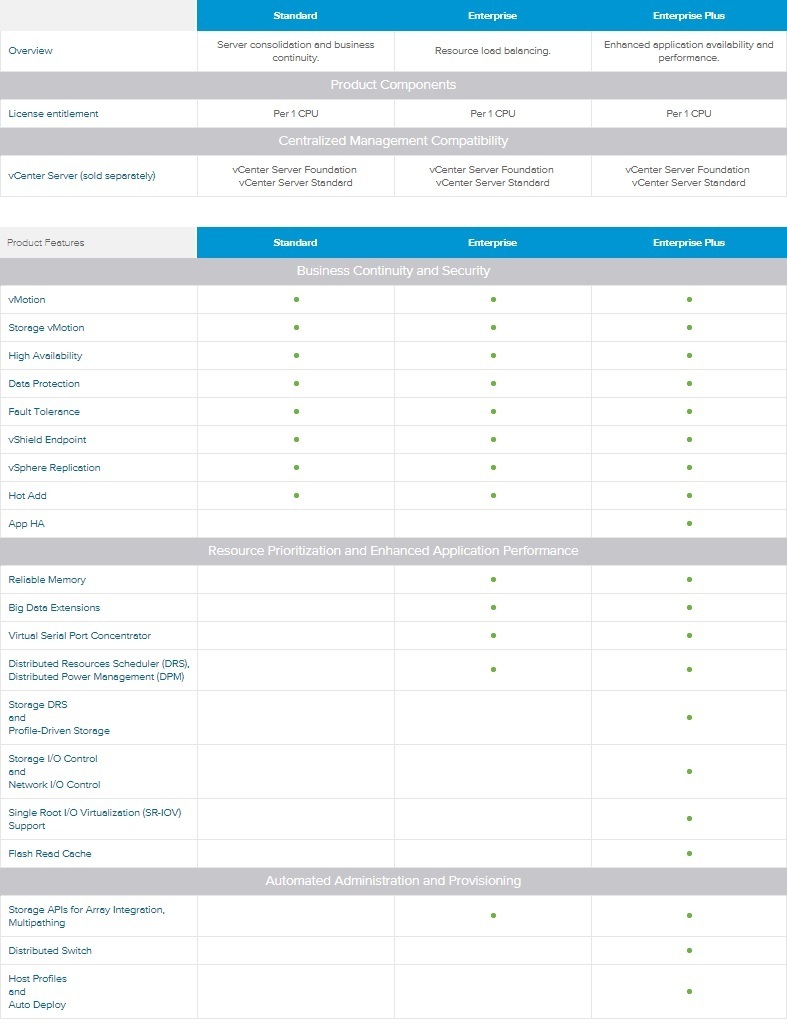
Task: Click the Enterprise Plus header in the top table
Action: pos(689,16)
